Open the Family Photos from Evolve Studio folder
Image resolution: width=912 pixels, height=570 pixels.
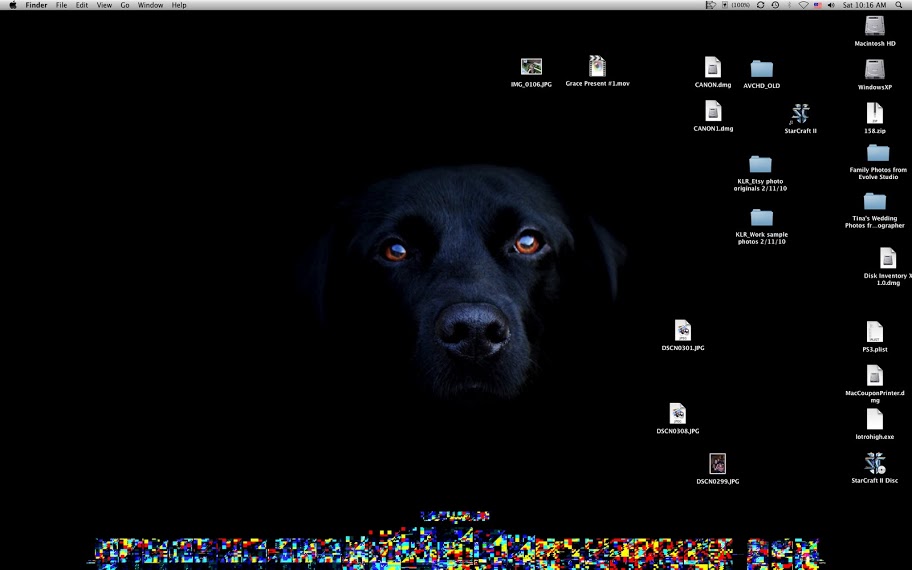pos(877,153)
